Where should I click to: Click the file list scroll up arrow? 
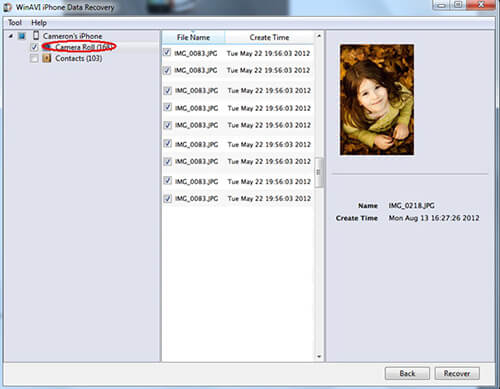tap(319, 36)
